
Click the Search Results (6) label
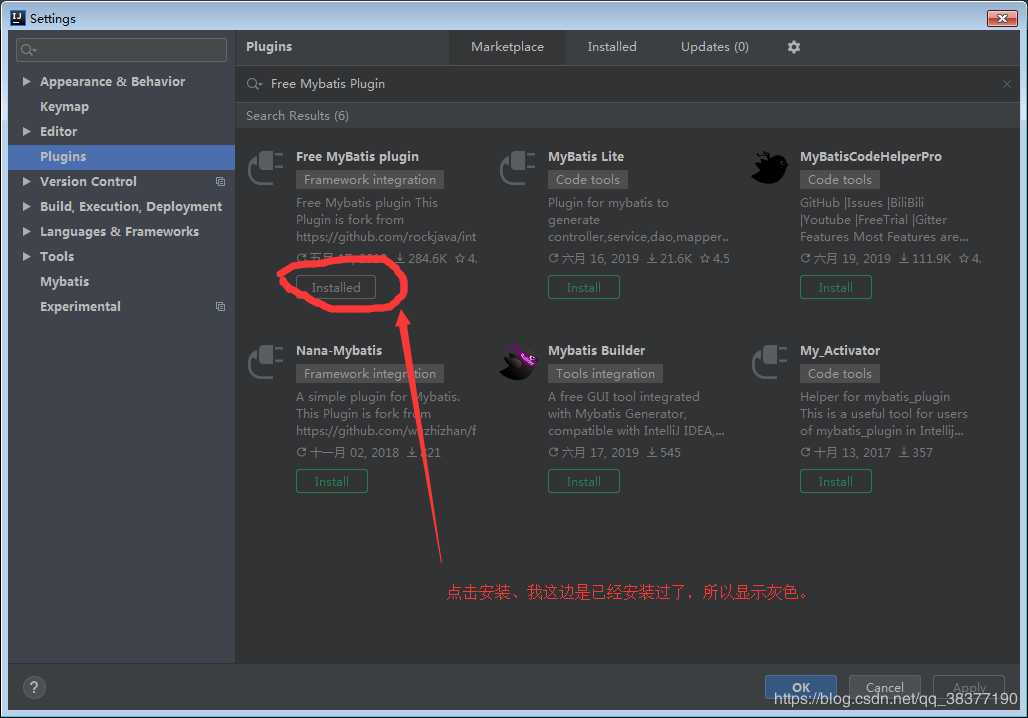click(x=297, y=115)
